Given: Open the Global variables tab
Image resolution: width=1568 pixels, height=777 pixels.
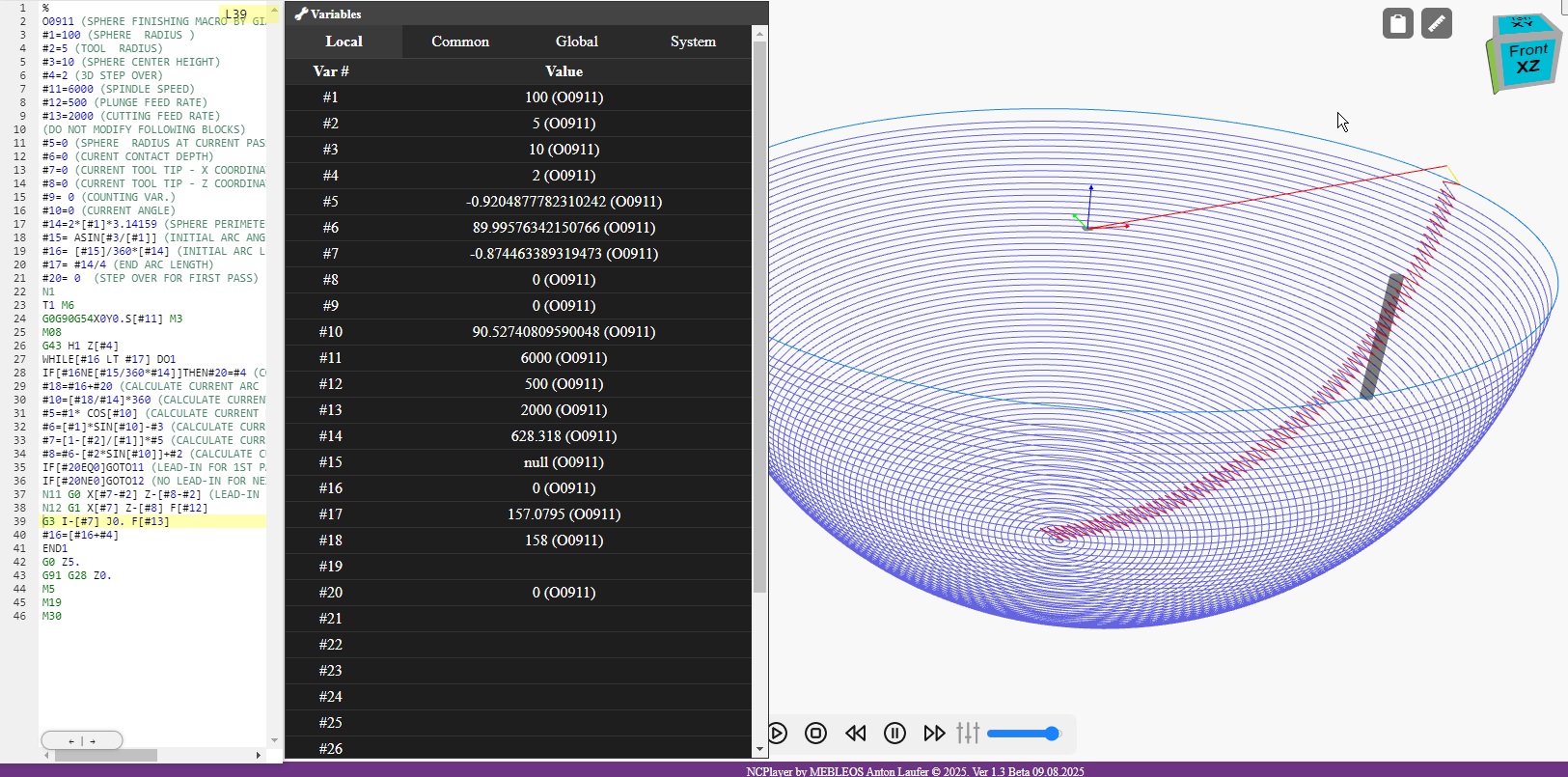Looking at the screenshot, I should point(577,42).
